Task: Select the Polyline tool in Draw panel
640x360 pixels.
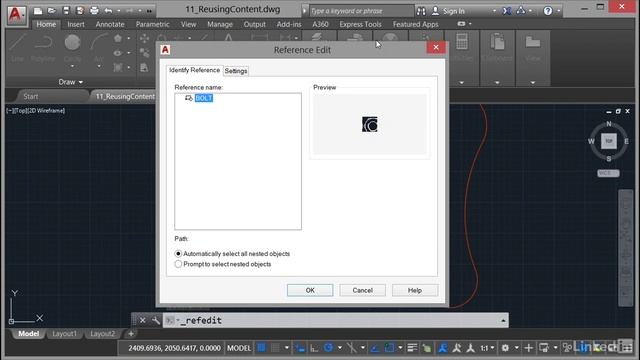Action: [x=43, y=47]
